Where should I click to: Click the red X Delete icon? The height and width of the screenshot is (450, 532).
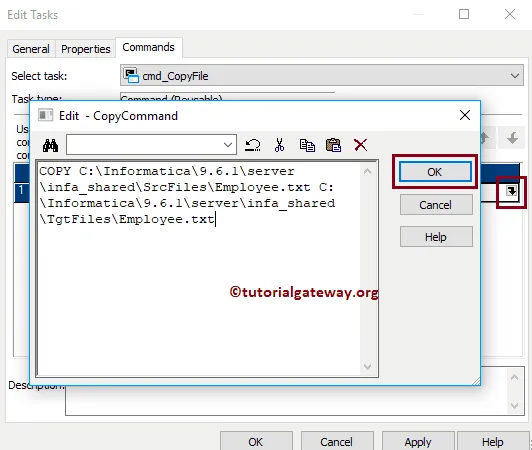pos(360,145)
